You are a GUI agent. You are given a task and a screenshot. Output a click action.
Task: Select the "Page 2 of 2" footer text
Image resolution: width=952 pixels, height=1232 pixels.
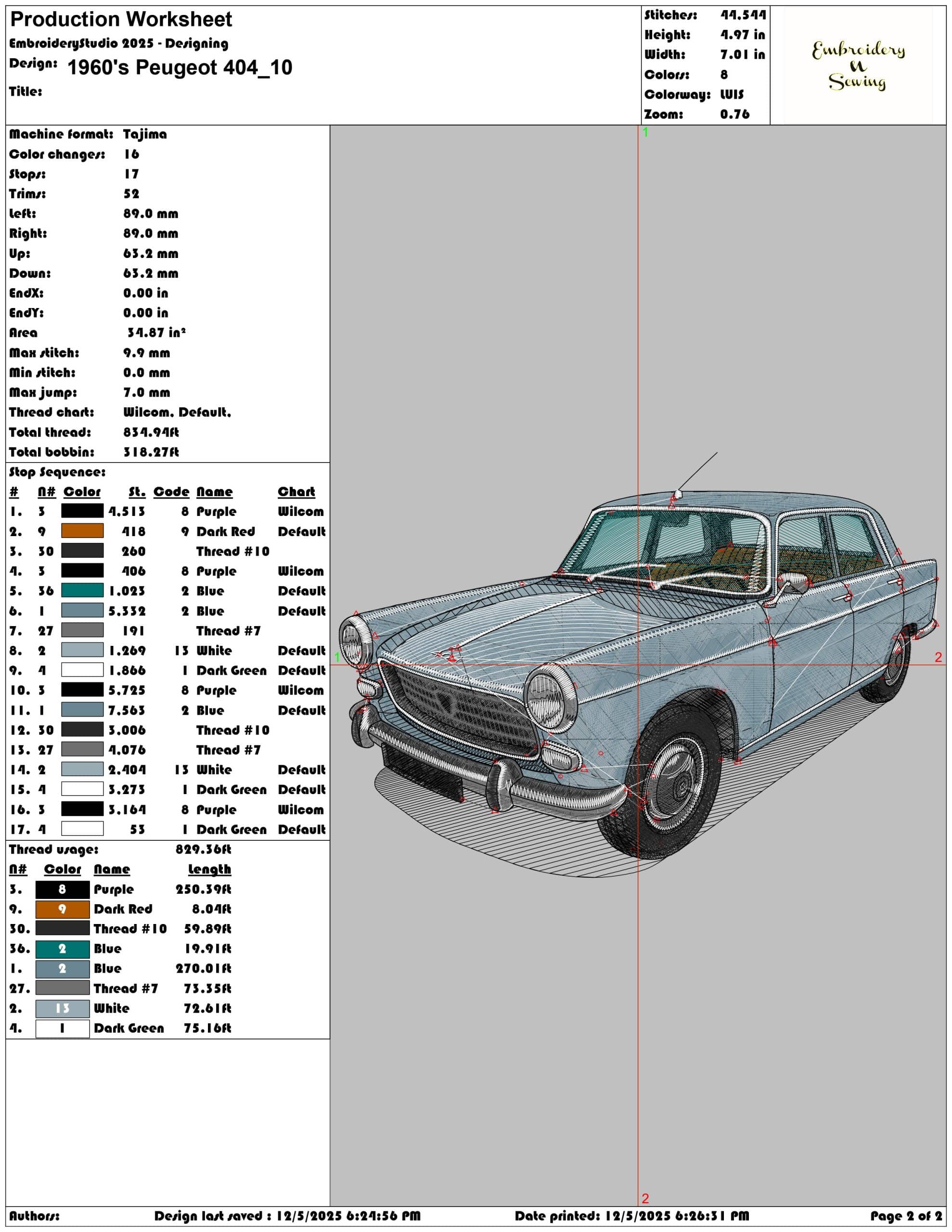[906, 1216]
